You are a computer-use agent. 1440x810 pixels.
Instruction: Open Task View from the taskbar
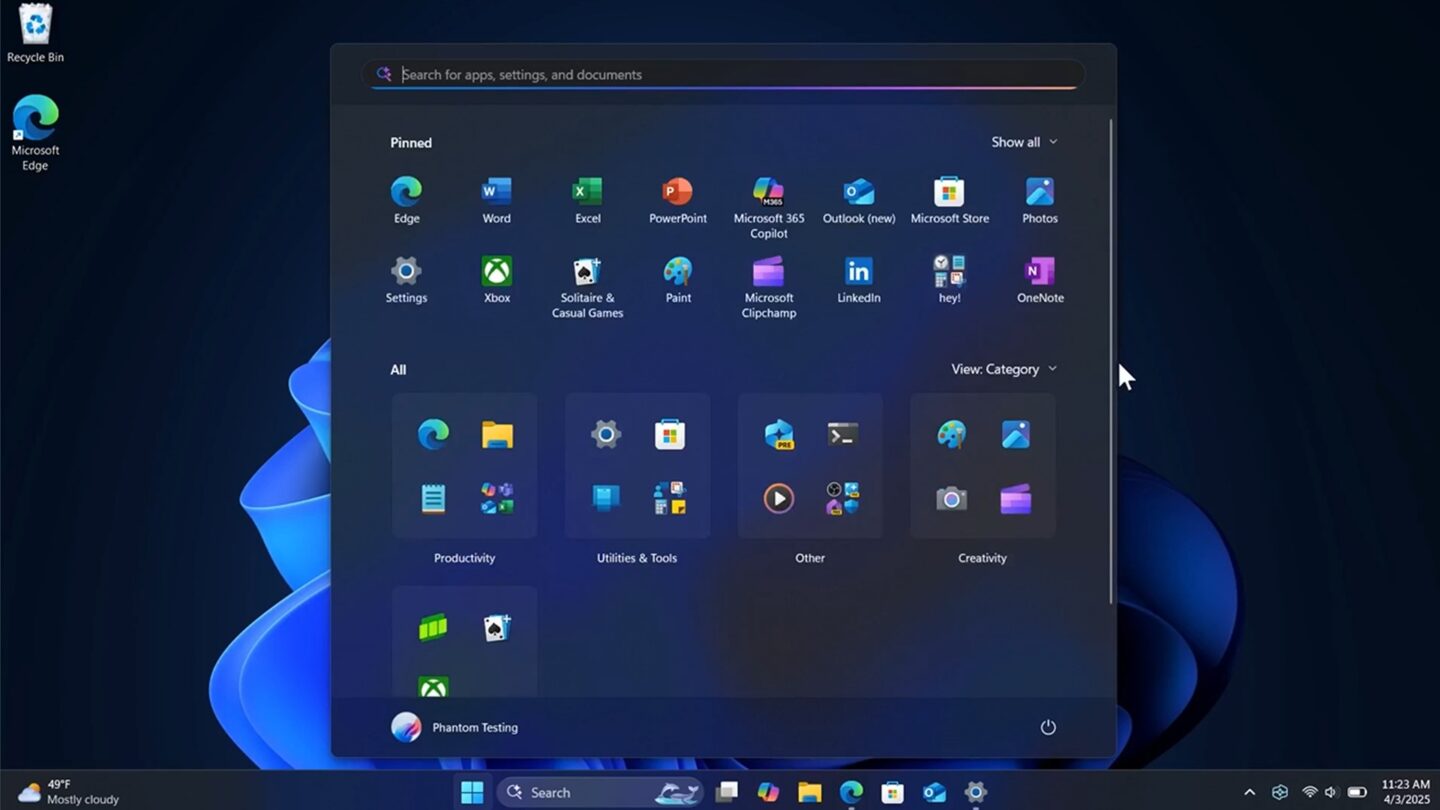point(727,791)
